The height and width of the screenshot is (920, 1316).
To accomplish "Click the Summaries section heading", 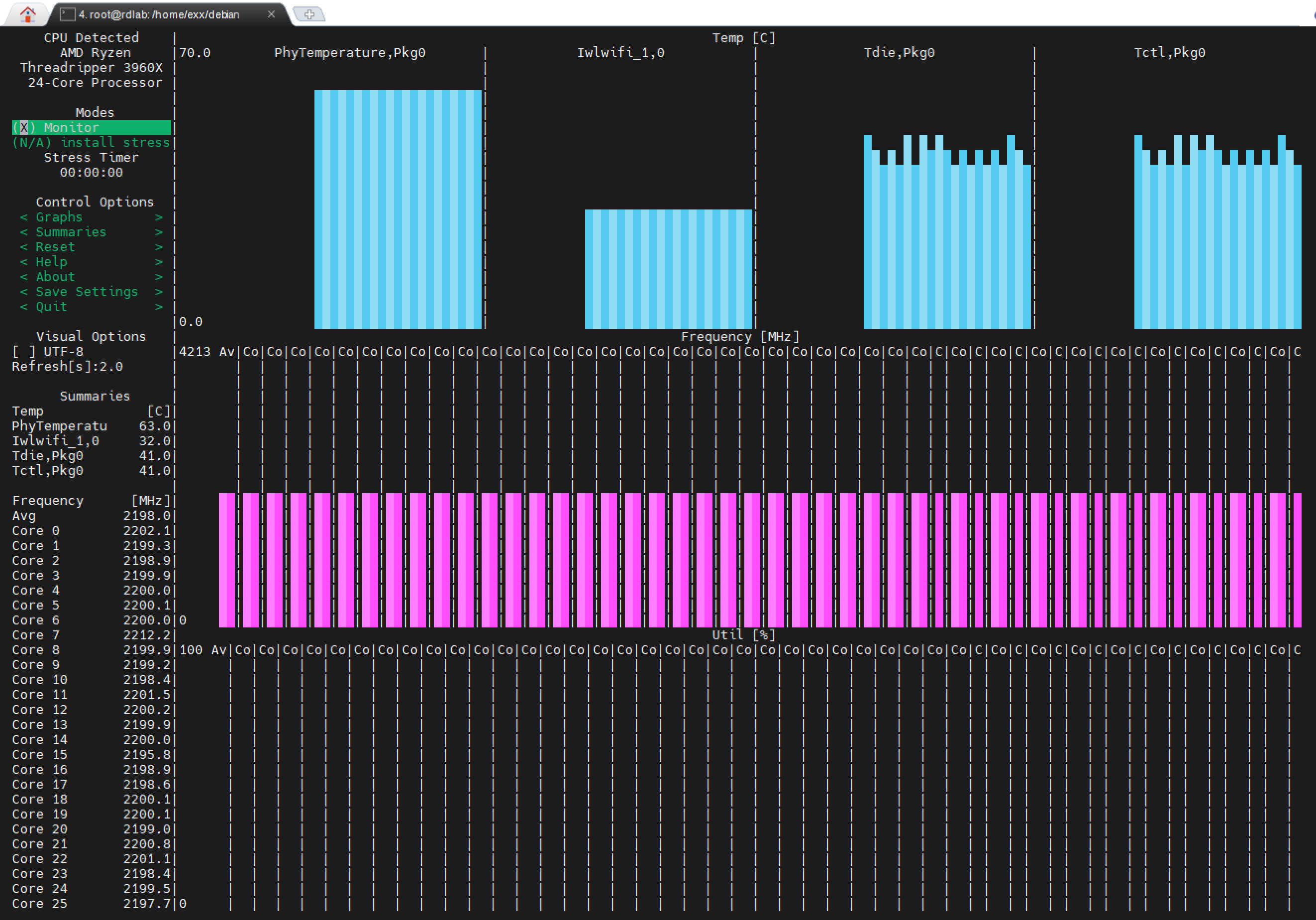I will pos(95,396).
